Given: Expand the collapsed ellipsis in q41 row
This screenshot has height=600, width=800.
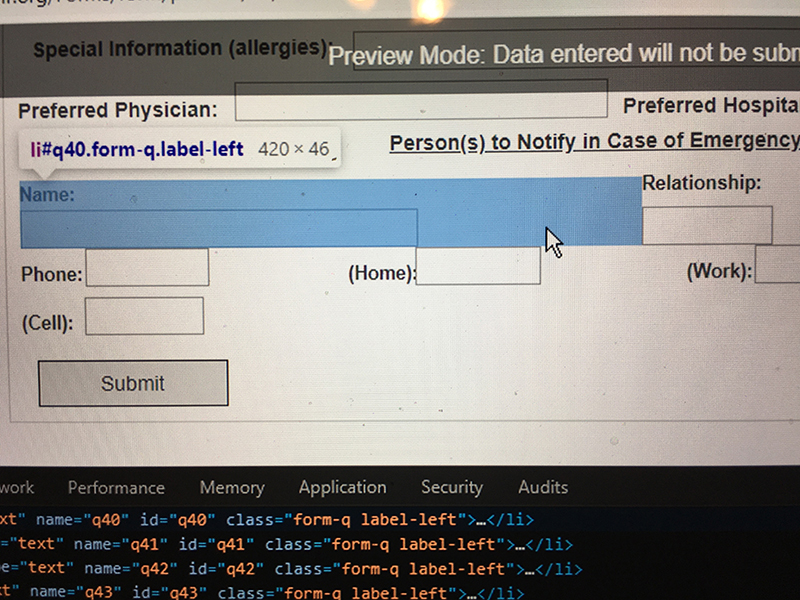Looking at the screenshot, I should (x=520, y=545).
